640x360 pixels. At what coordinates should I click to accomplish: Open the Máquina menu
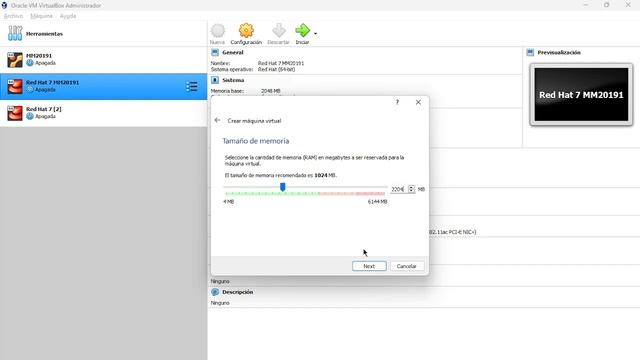click(41, 16)
